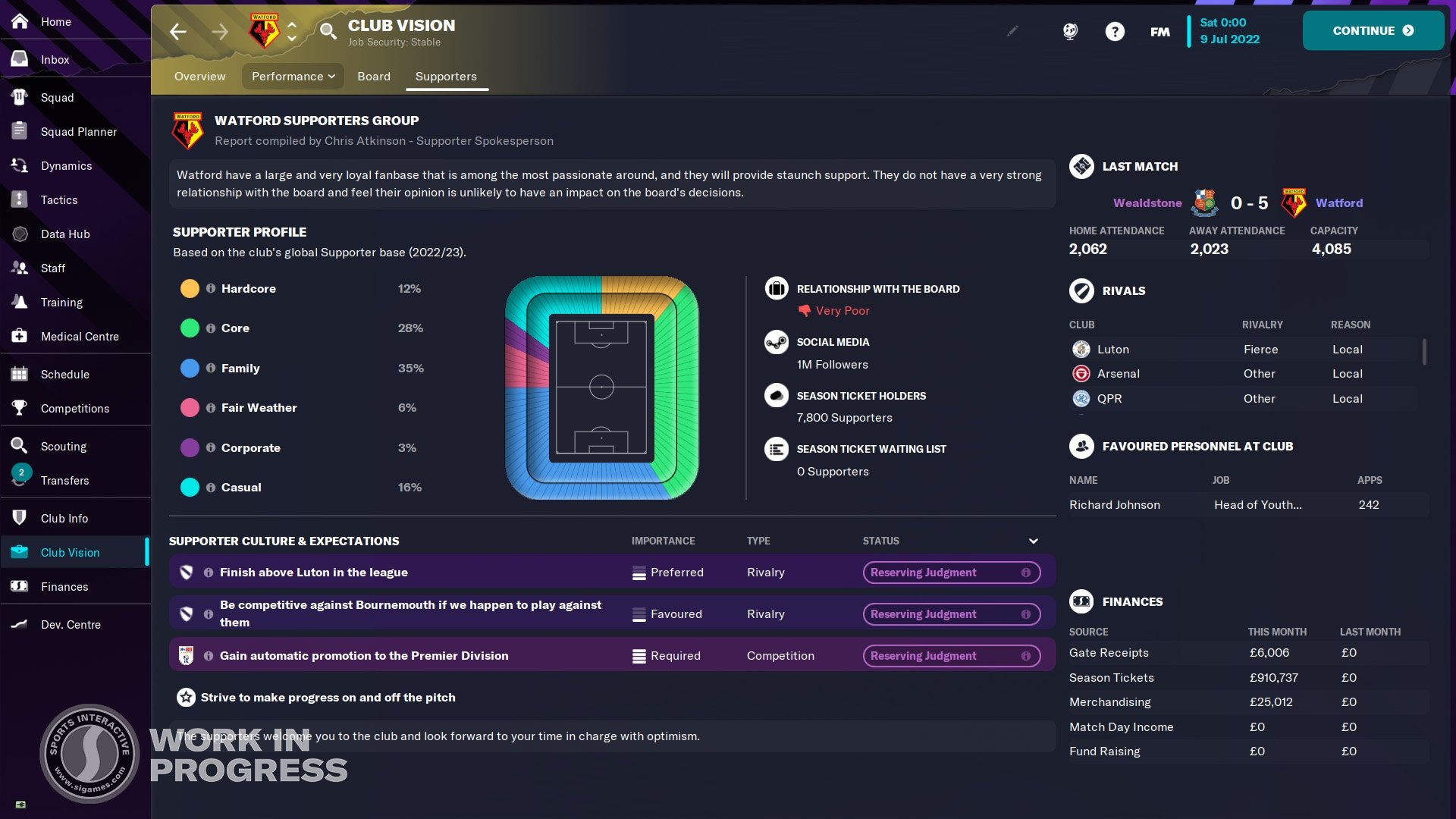Click the Favoured Personnel section icon
Image resolution: width=1456 pixels, height=819 pixels.
[1081, 446]
